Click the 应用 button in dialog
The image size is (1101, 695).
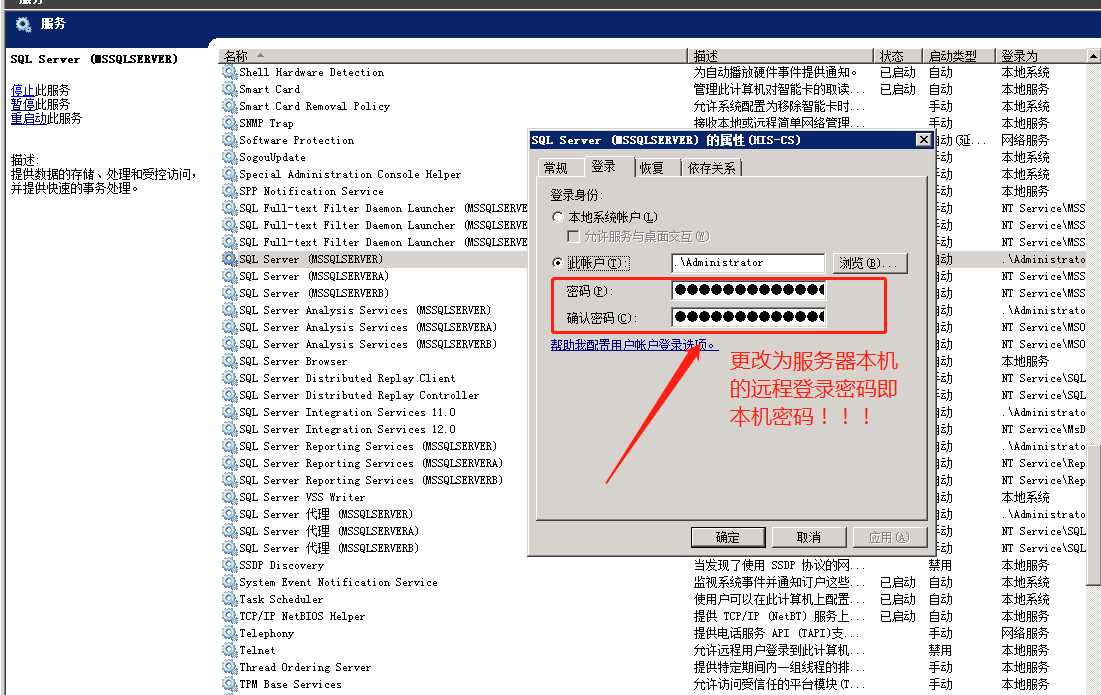click(x=890, y=537)
